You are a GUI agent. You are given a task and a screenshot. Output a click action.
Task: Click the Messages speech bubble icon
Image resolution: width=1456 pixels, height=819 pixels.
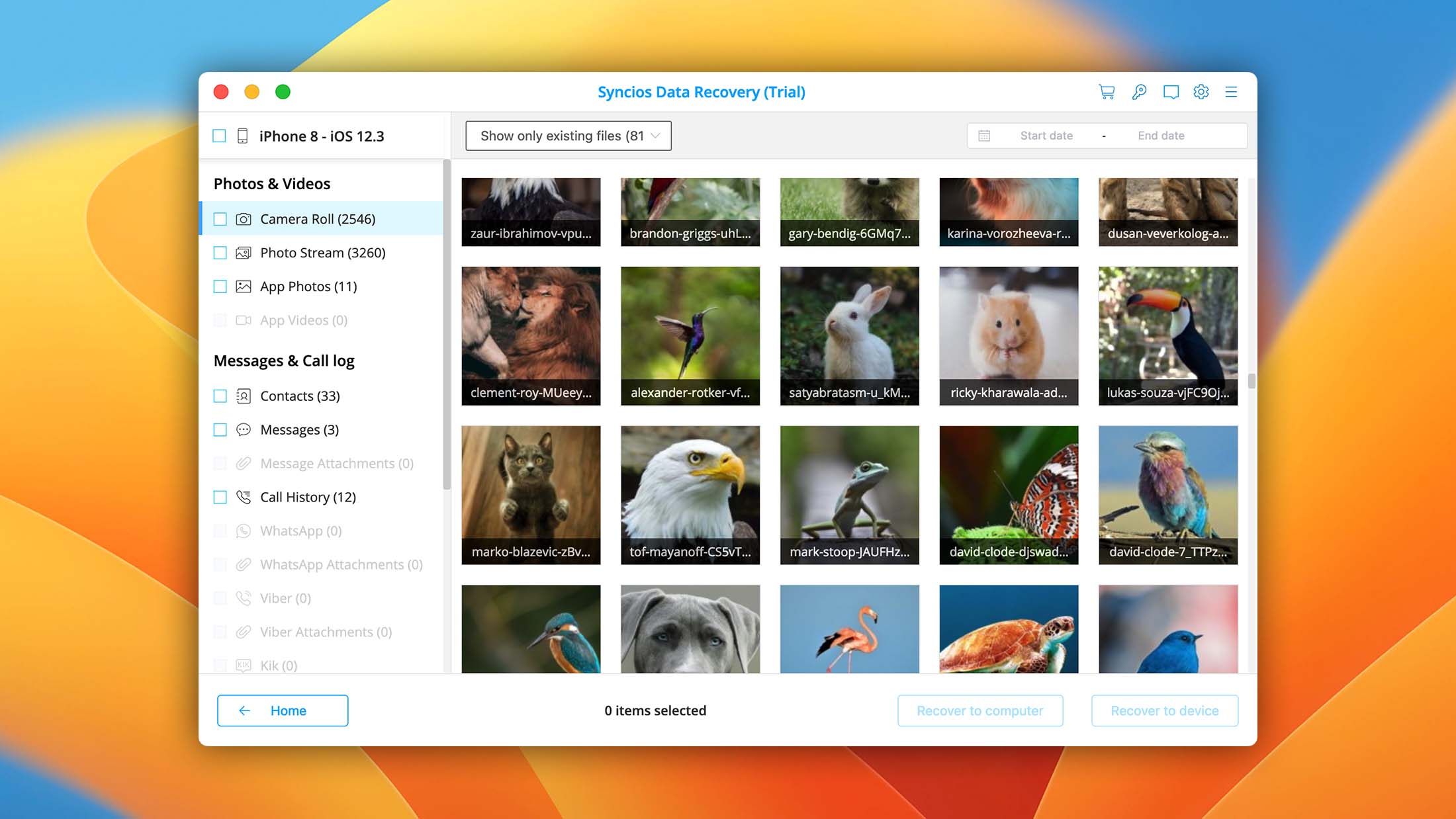244,429
